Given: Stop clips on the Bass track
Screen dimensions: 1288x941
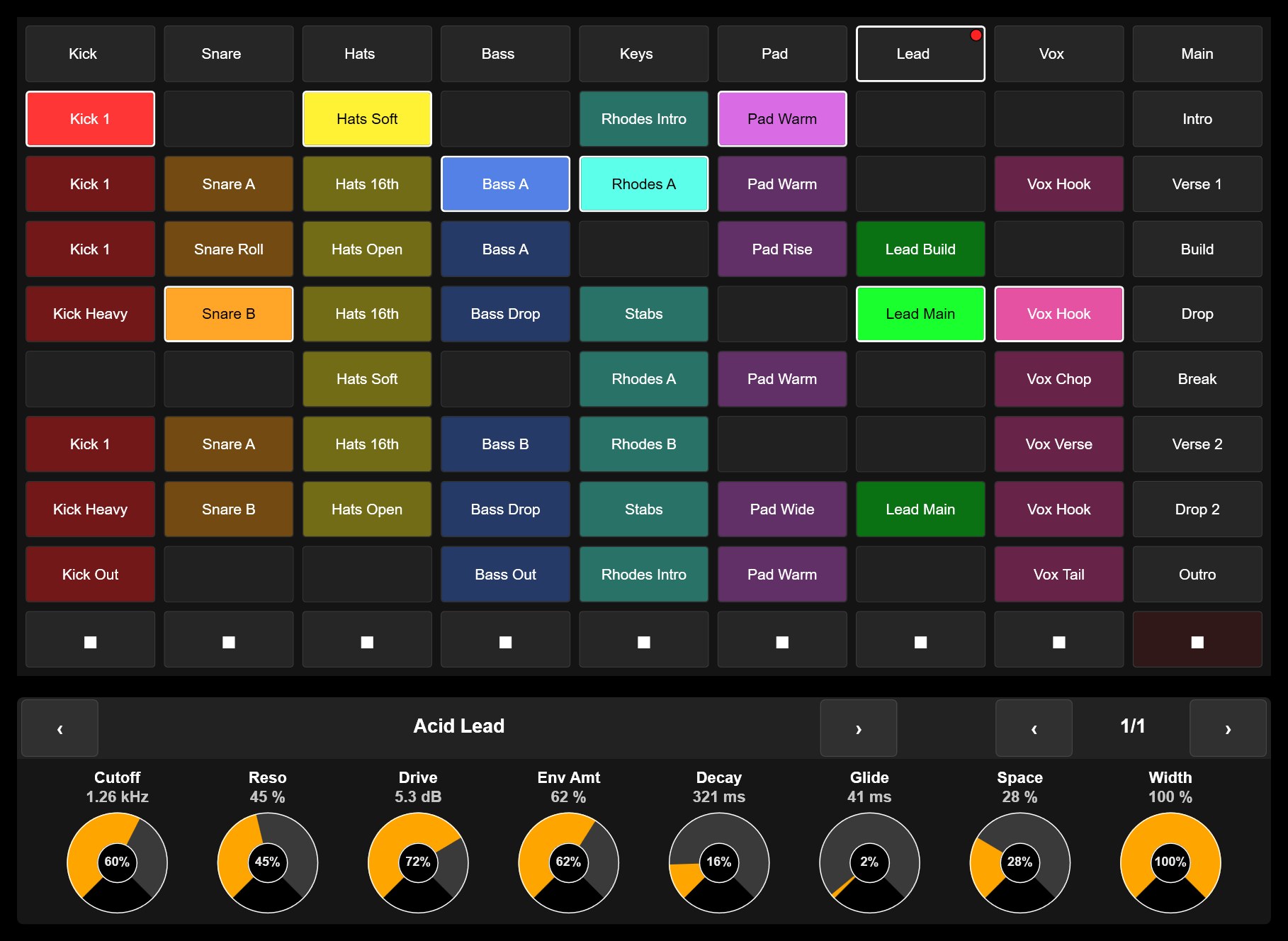Looking at the screenshot, I should coord(505,639).
